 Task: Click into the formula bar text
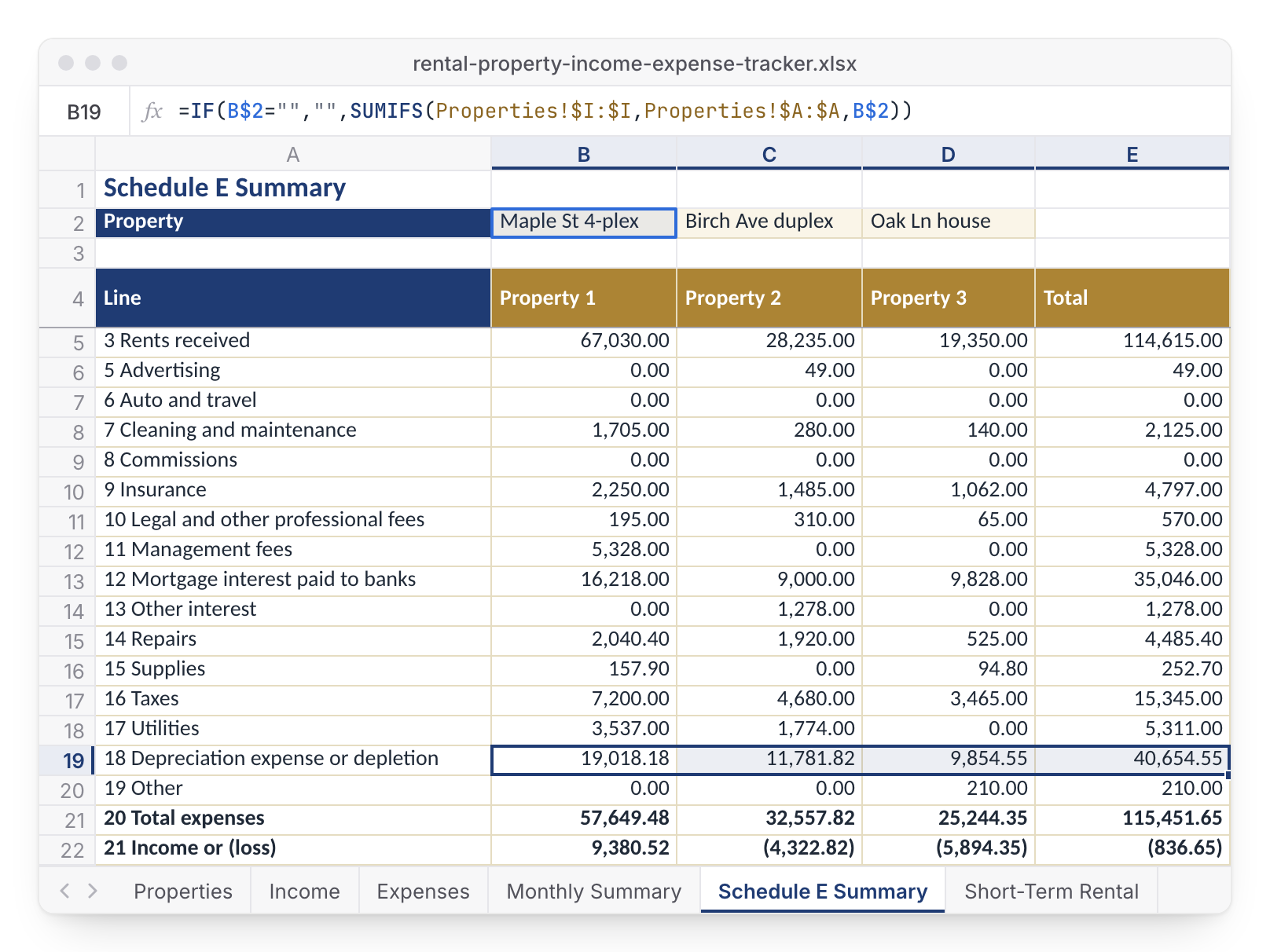coord(545,111)
